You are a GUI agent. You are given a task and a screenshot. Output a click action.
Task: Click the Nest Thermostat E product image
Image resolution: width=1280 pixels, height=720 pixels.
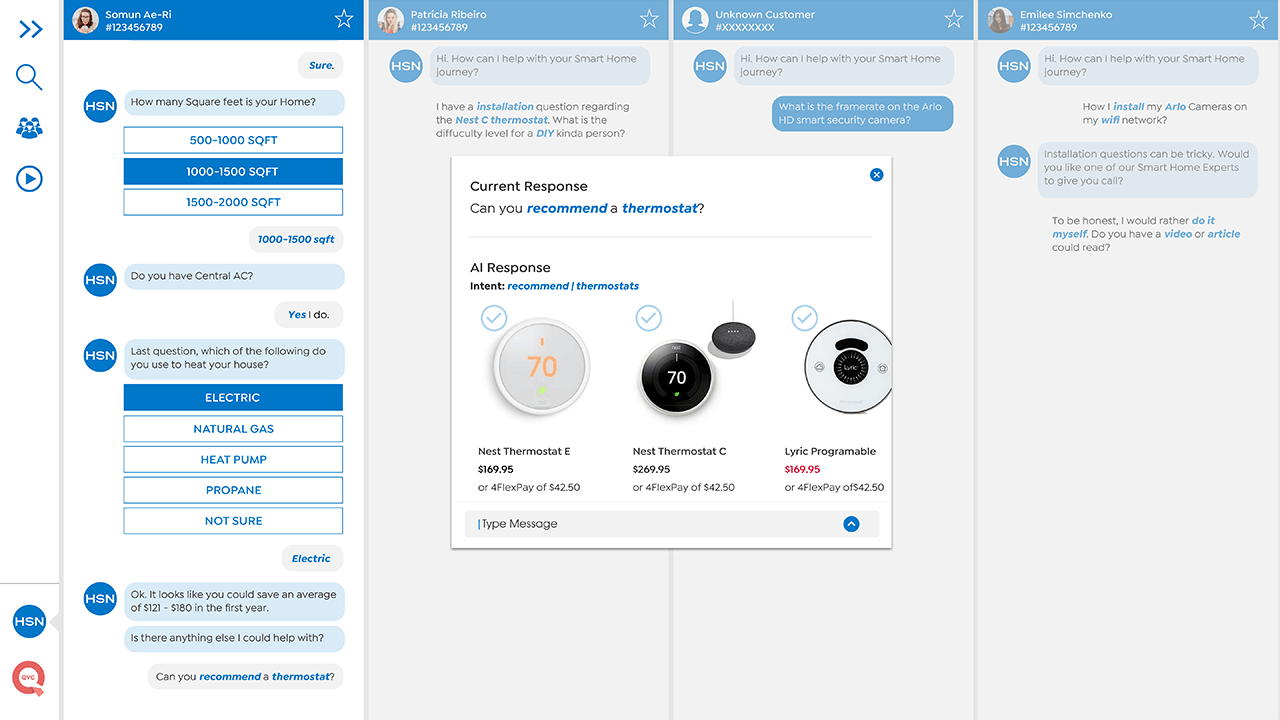541,365
